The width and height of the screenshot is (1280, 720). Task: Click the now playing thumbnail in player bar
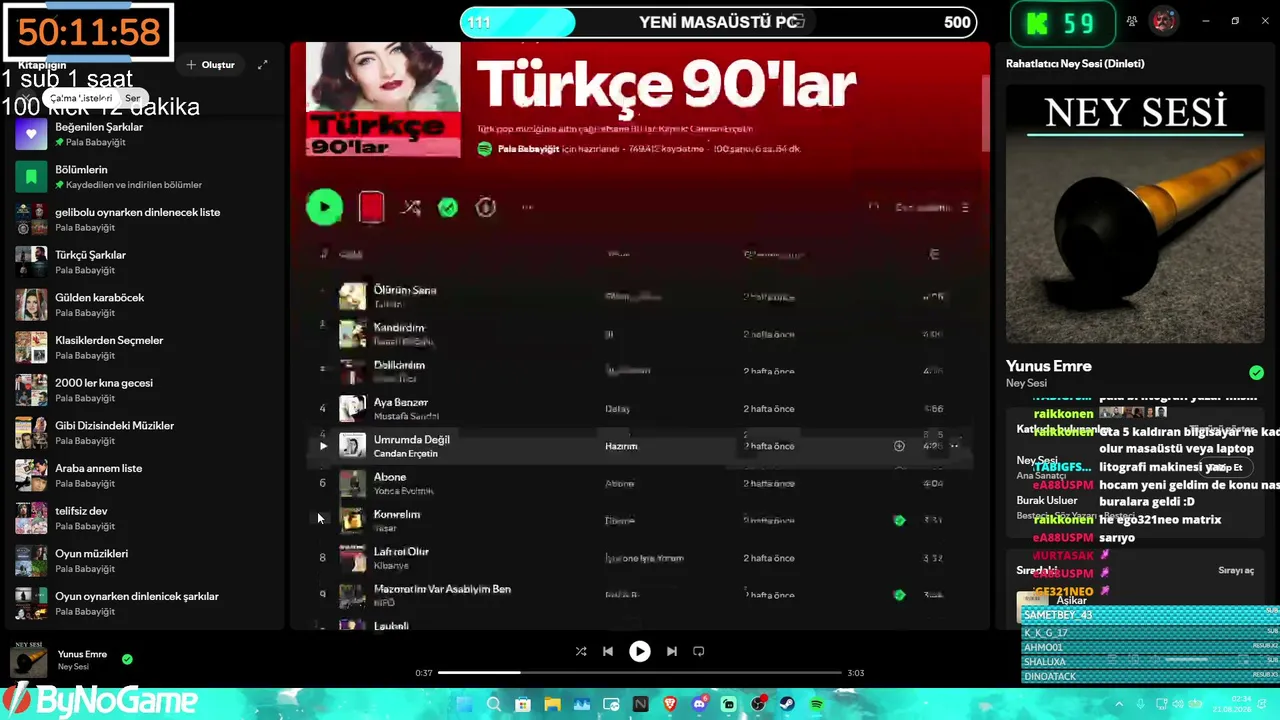click(28, 660)
